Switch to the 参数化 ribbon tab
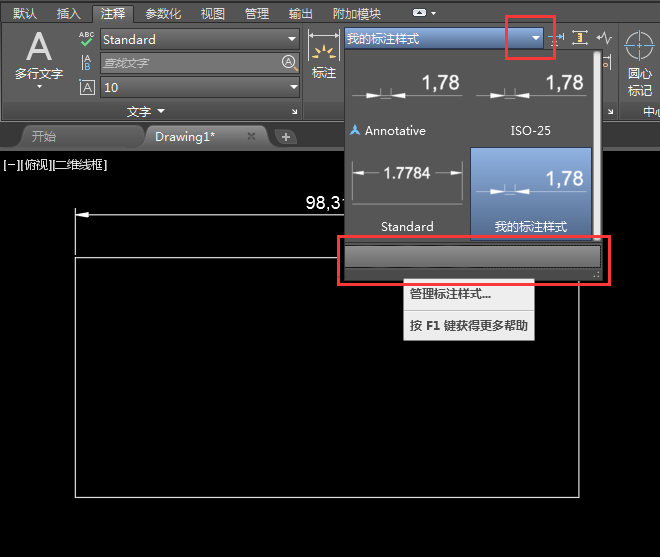 [163, 13]
